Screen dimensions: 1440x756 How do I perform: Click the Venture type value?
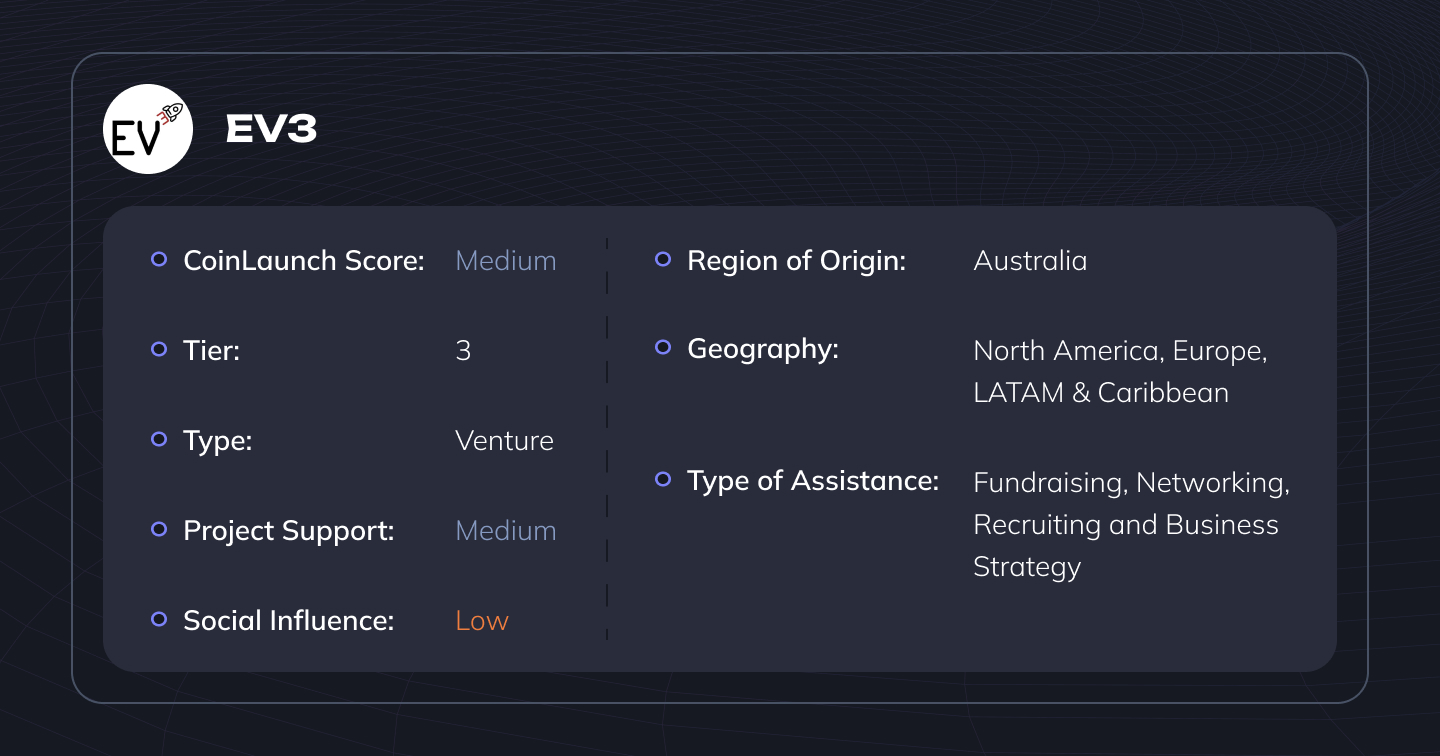[504, 441]
